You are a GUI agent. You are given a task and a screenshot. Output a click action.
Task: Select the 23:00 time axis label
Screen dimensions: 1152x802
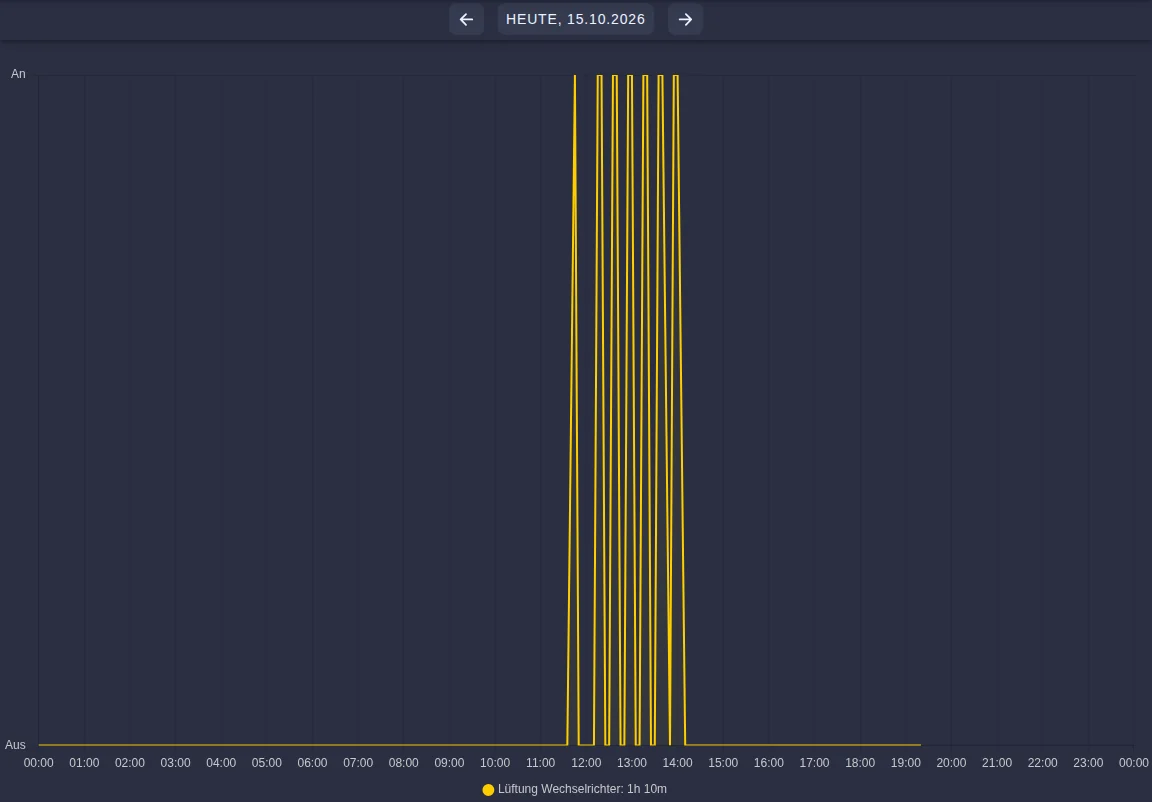pos(1087,763)
